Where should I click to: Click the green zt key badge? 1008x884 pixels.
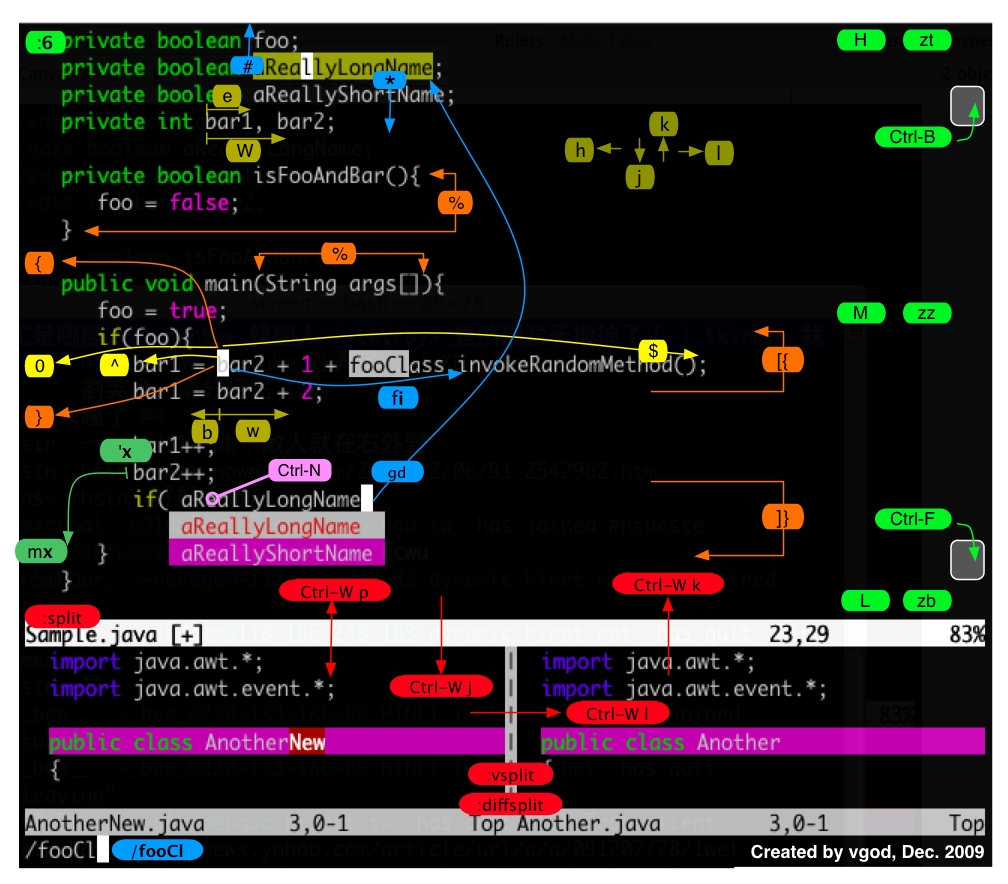coord(926,41)
